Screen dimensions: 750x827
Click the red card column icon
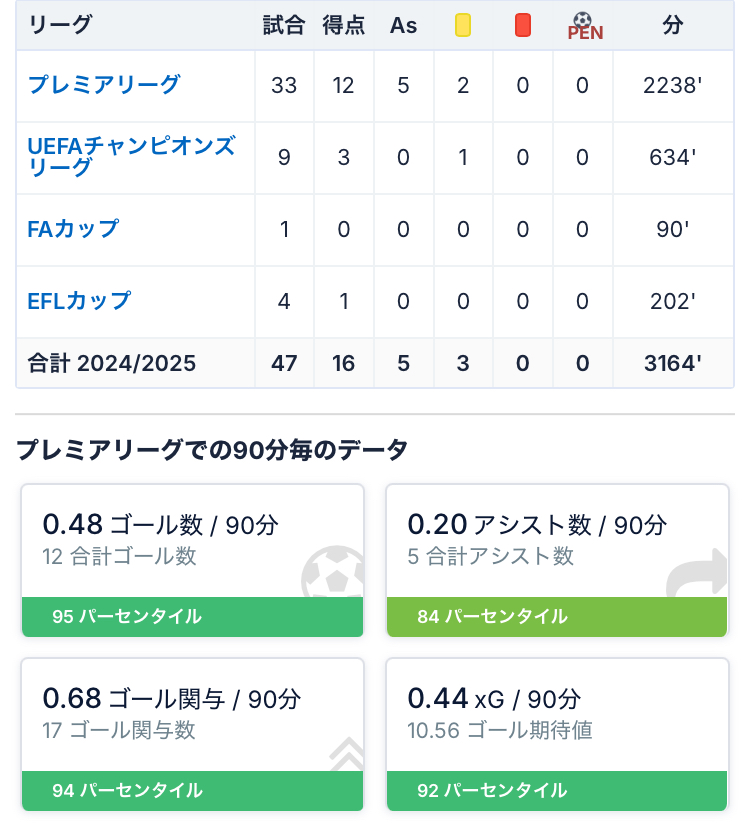tap(523, 26)
